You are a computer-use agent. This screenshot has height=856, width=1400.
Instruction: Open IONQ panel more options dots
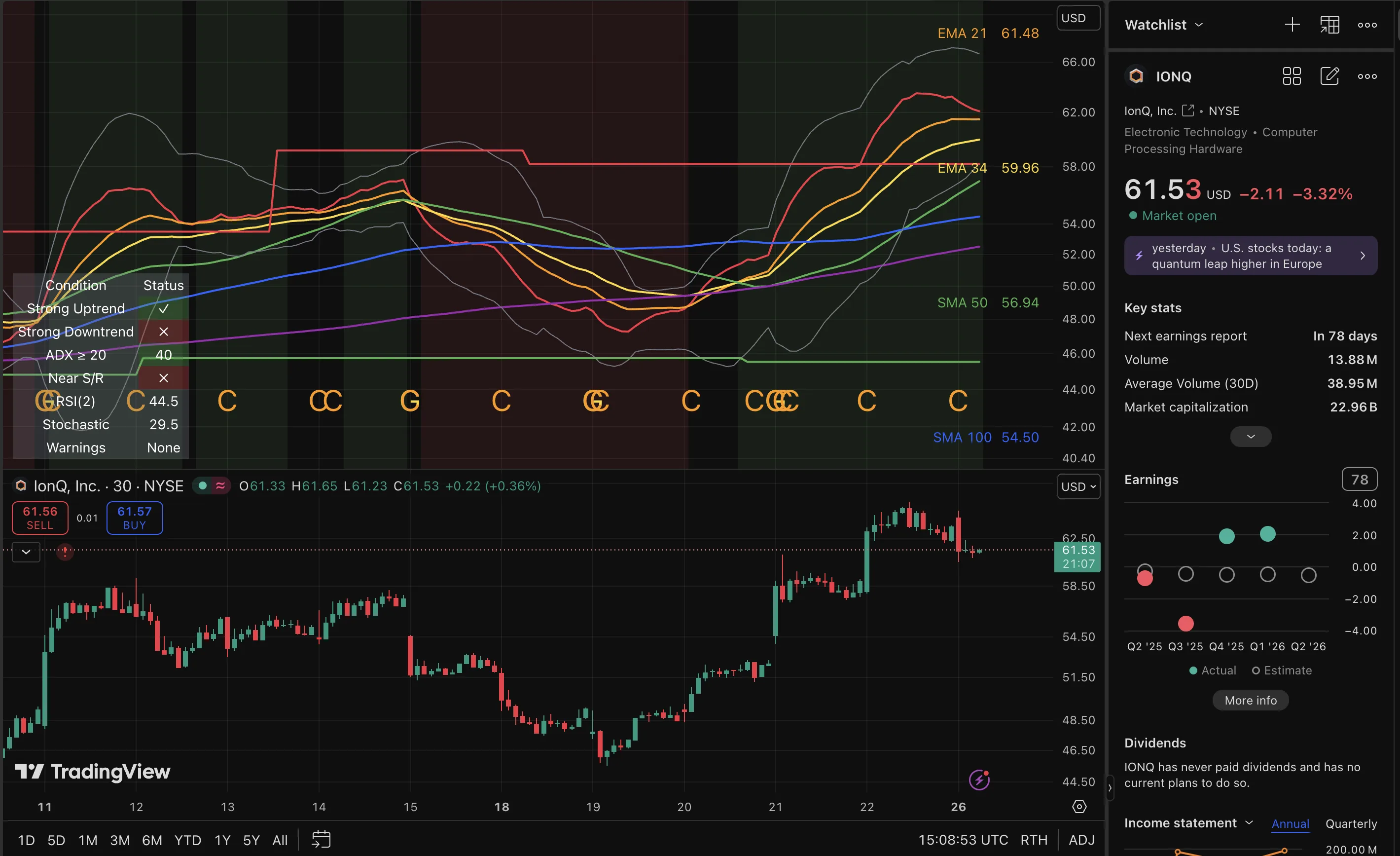pos(1367,76)
